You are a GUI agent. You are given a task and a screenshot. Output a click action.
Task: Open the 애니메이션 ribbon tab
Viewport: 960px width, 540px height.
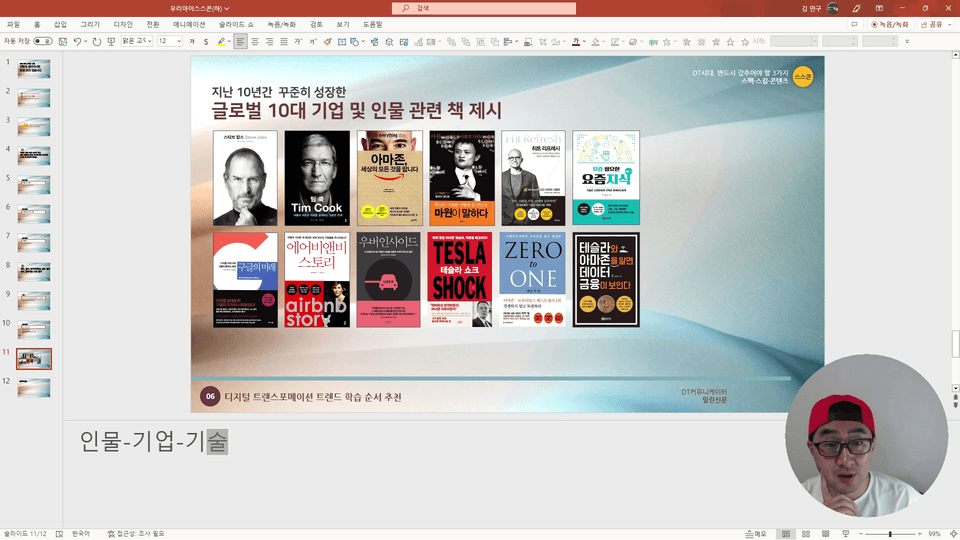[x=189, y=24]
